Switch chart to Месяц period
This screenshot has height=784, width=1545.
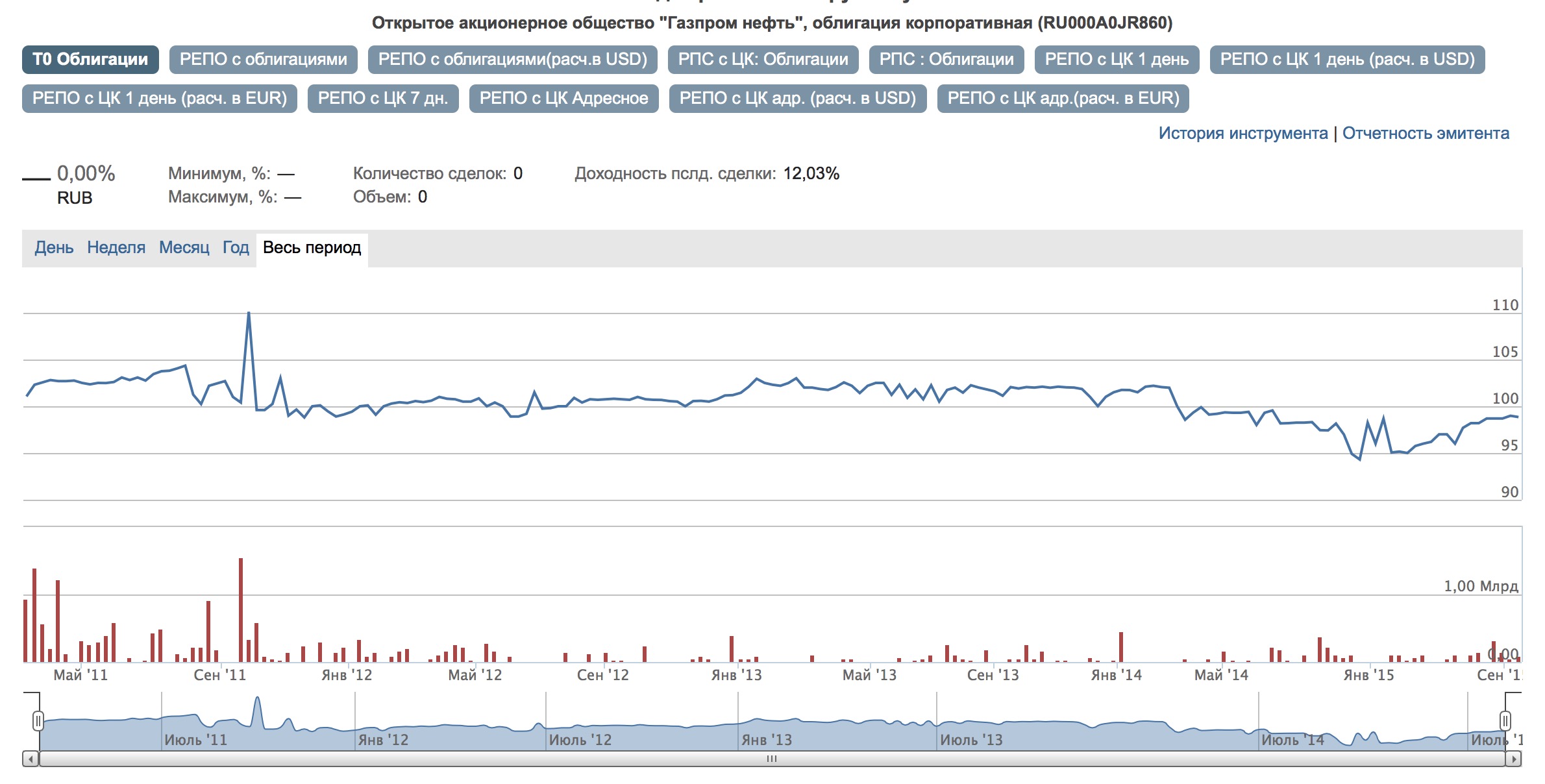click(x=184, y=248)
